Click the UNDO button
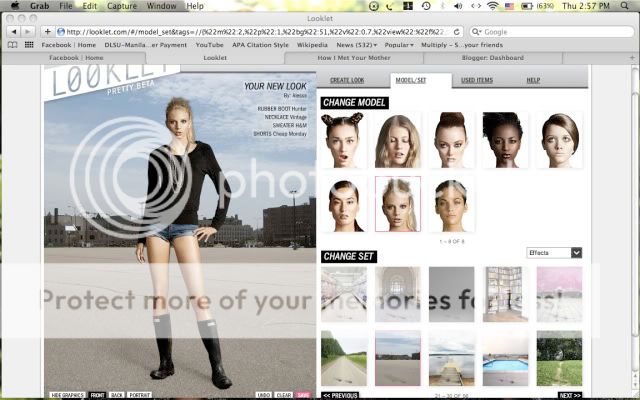The image size is (640, 400). 264,395
